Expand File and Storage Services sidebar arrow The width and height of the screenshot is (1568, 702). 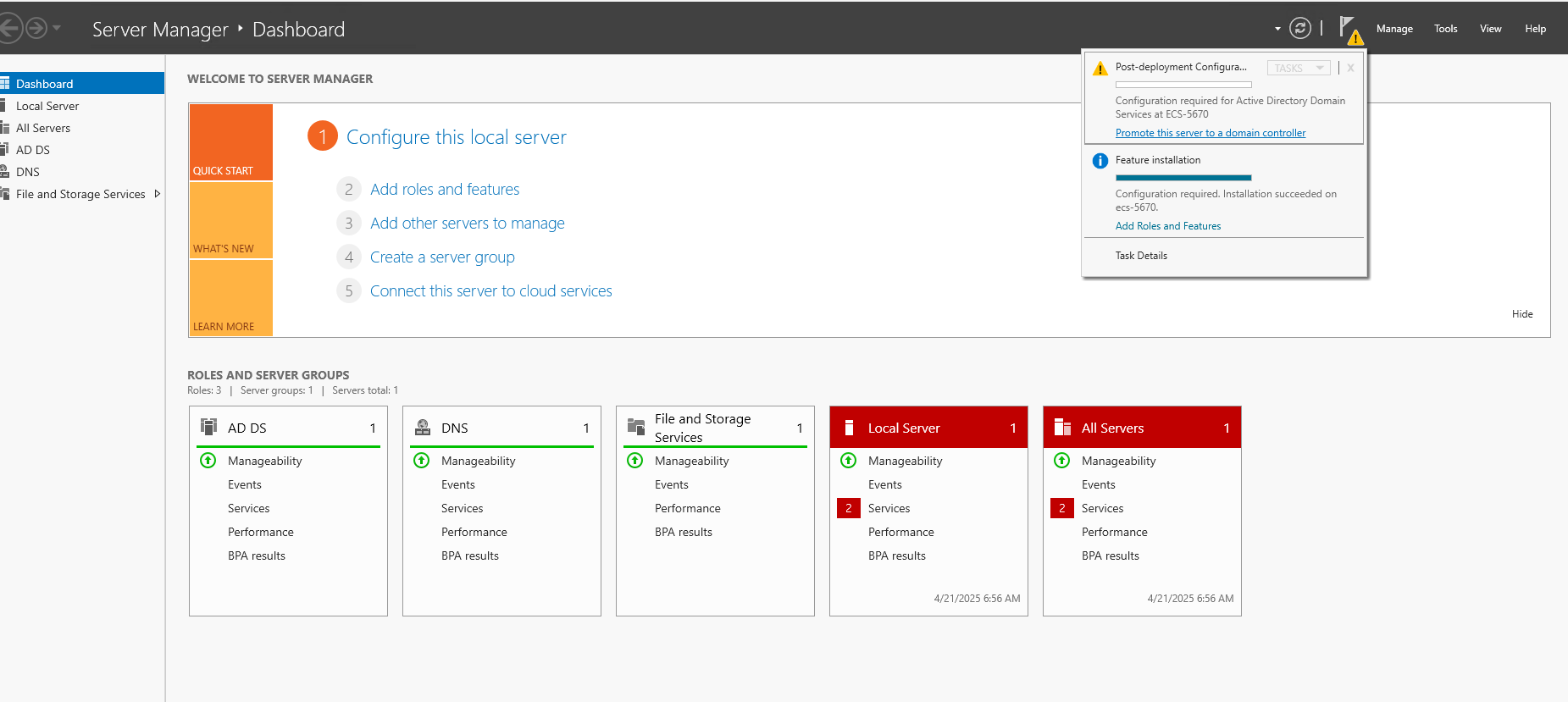(x=157, y=194)
